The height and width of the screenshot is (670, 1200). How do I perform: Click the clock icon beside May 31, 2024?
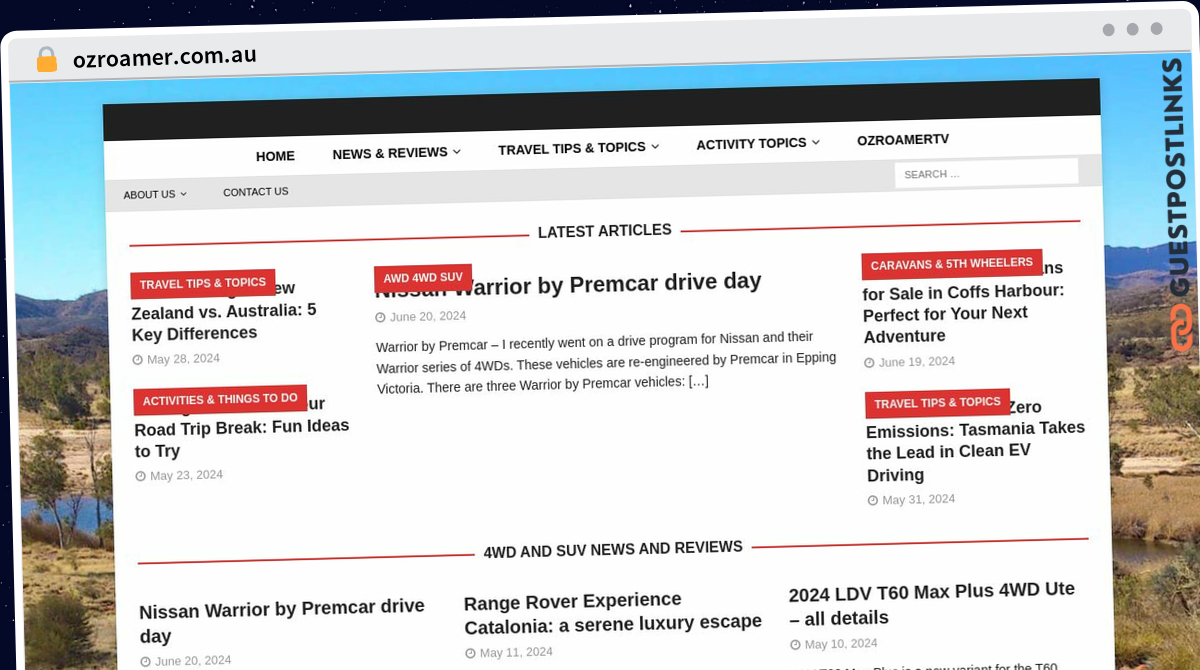tap(873, 500)
